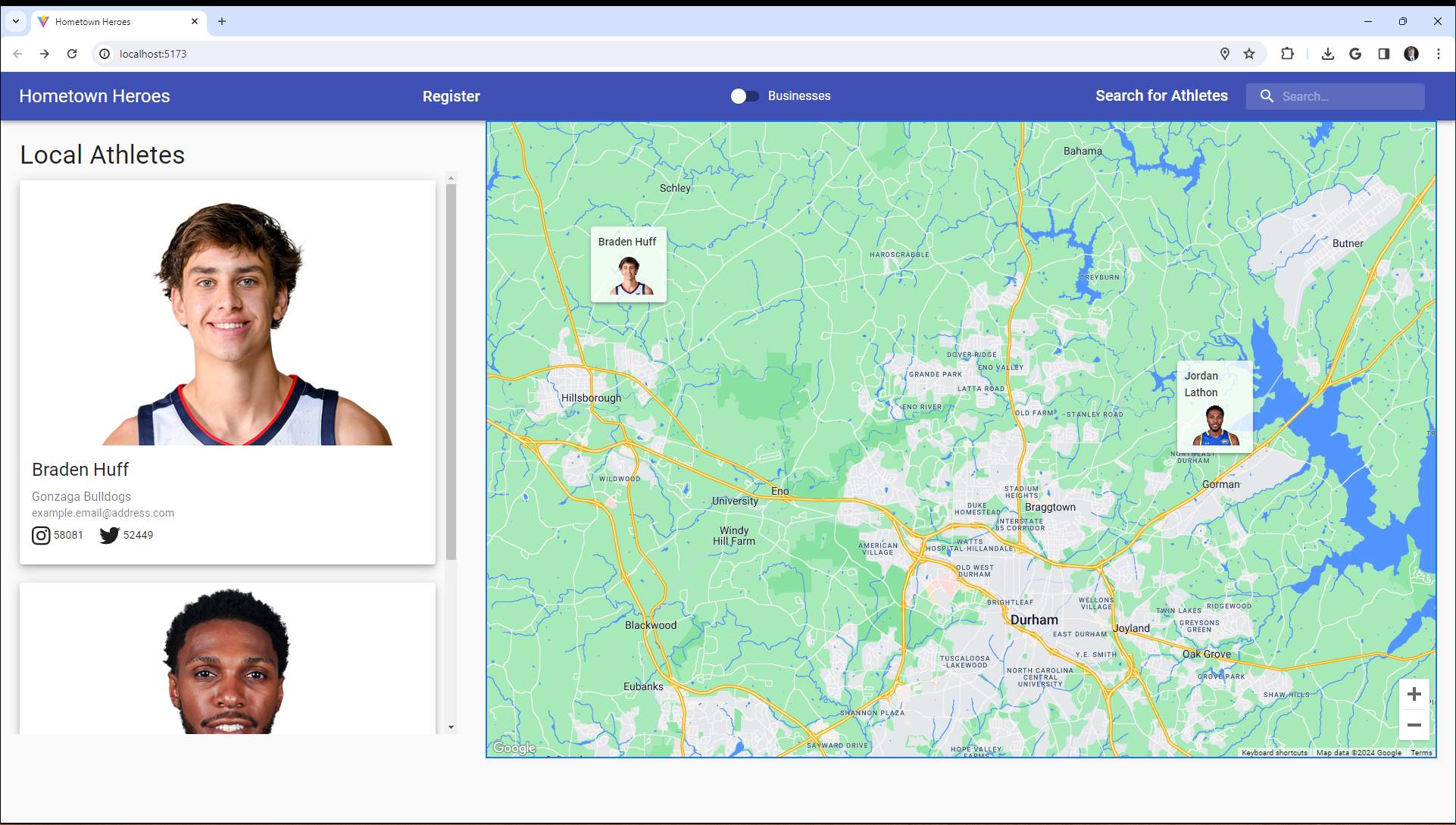Select Jordan Lathon map marker
Image resolution: width=1456 pixels, height=825 pixels.
pyautogui.click(x=1214, y=407)
